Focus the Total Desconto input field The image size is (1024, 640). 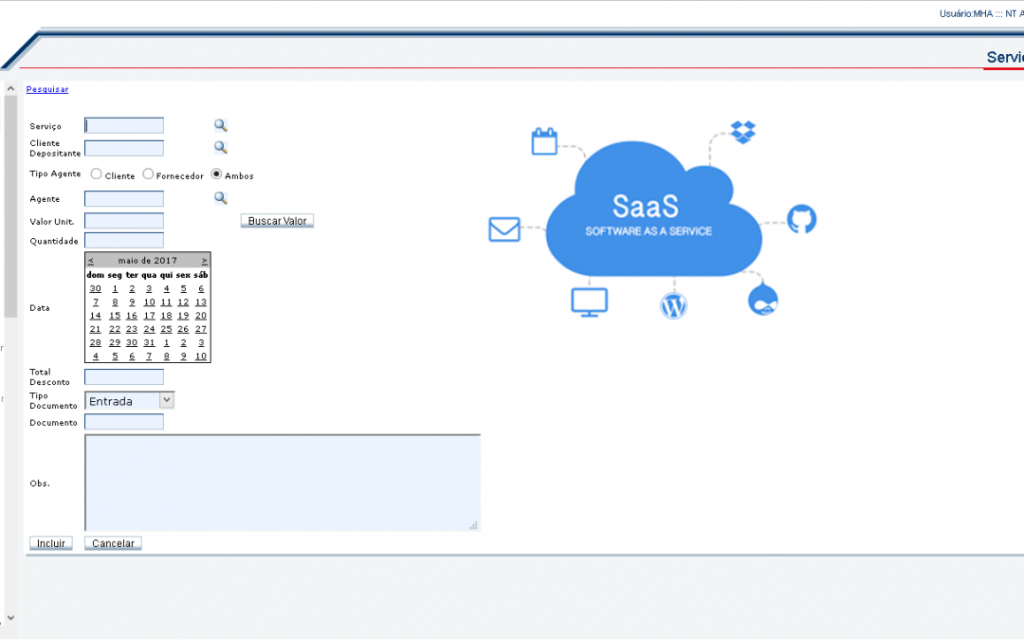coord(124,377)
